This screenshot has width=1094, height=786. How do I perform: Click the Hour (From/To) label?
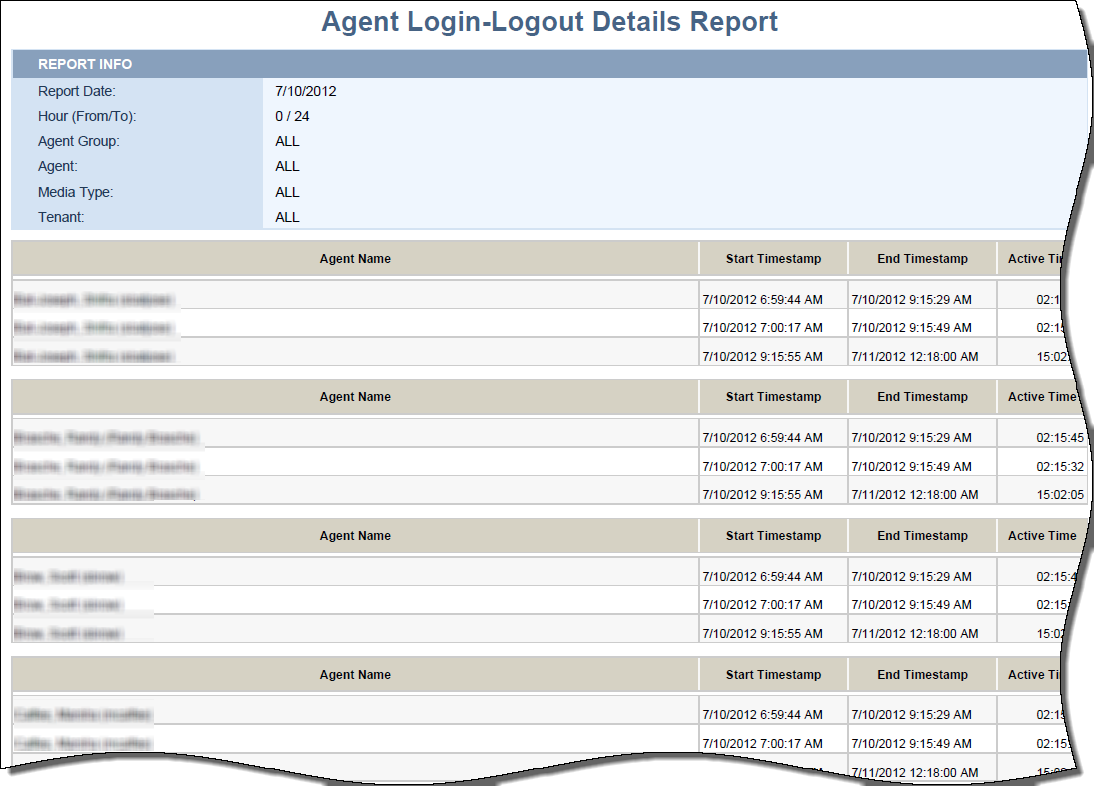point(87,116)
